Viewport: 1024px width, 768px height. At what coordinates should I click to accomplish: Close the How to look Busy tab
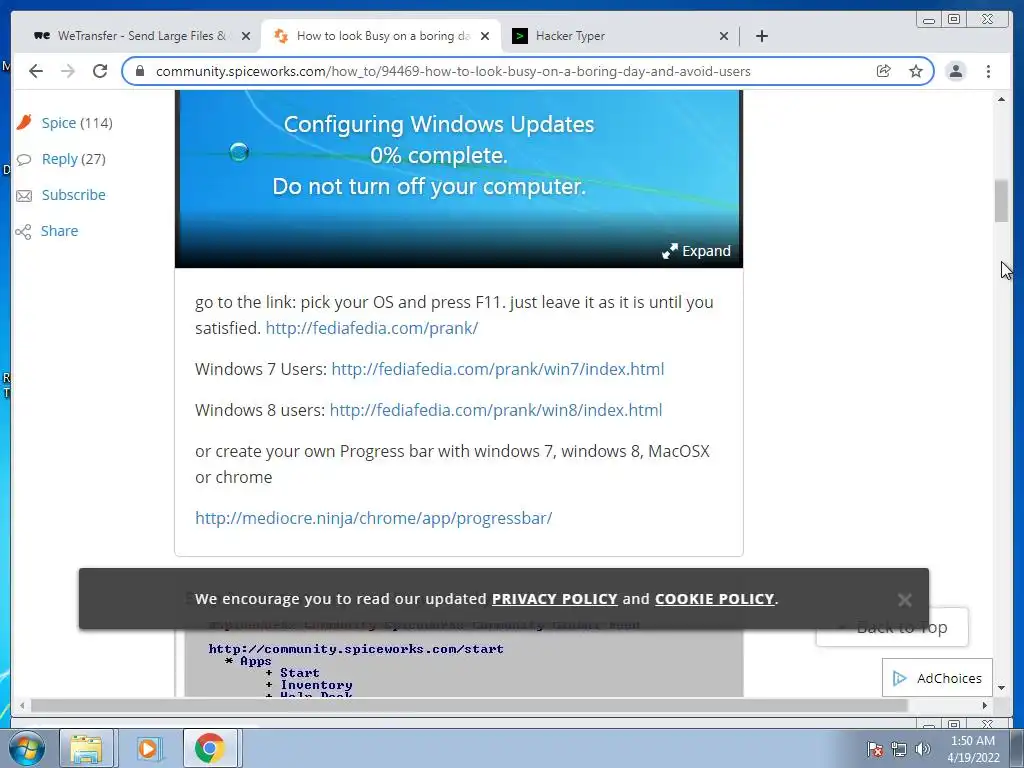(x=485, y=36)
